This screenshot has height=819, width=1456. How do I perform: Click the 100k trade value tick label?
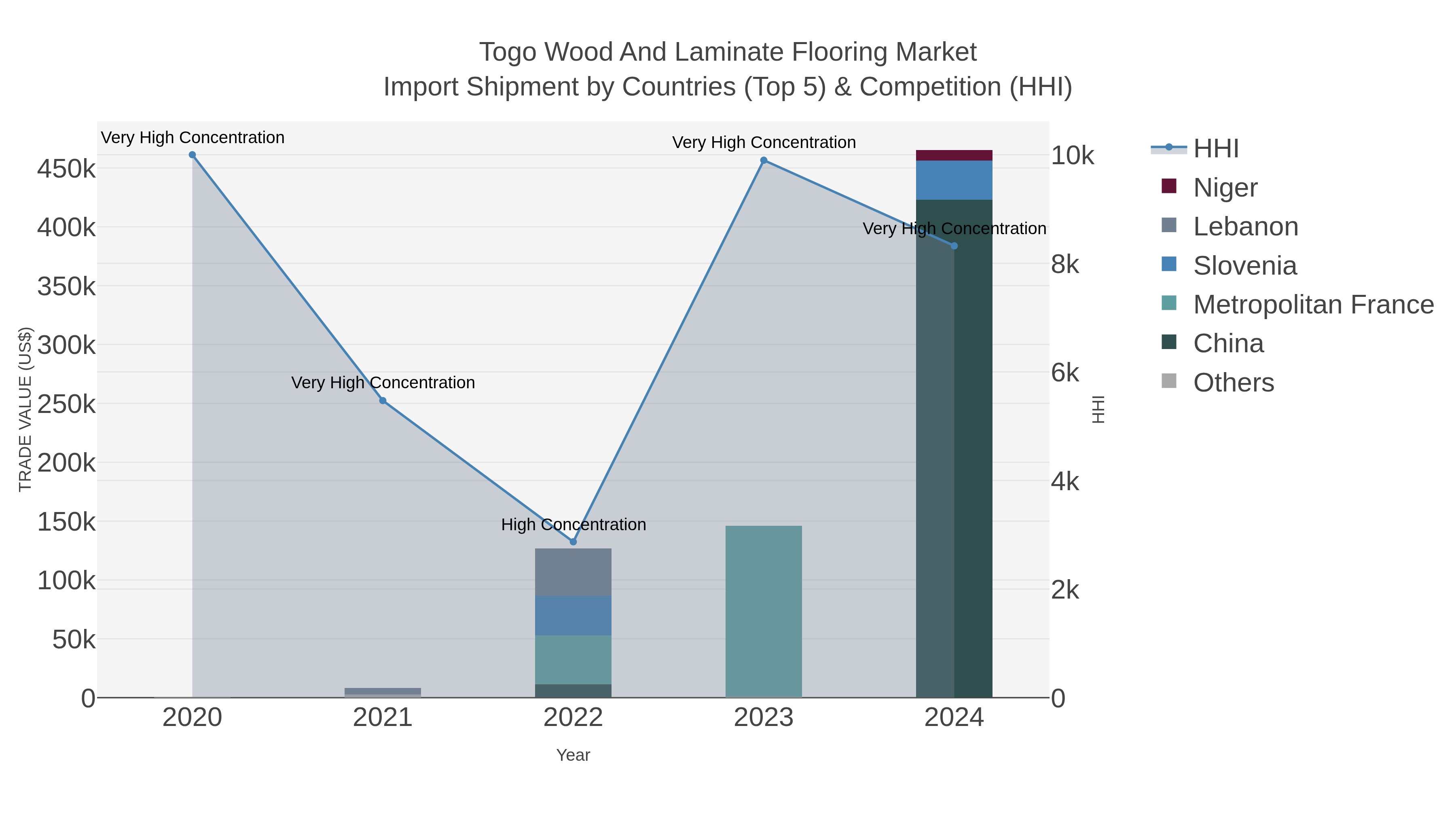click(x=66, y=580)
